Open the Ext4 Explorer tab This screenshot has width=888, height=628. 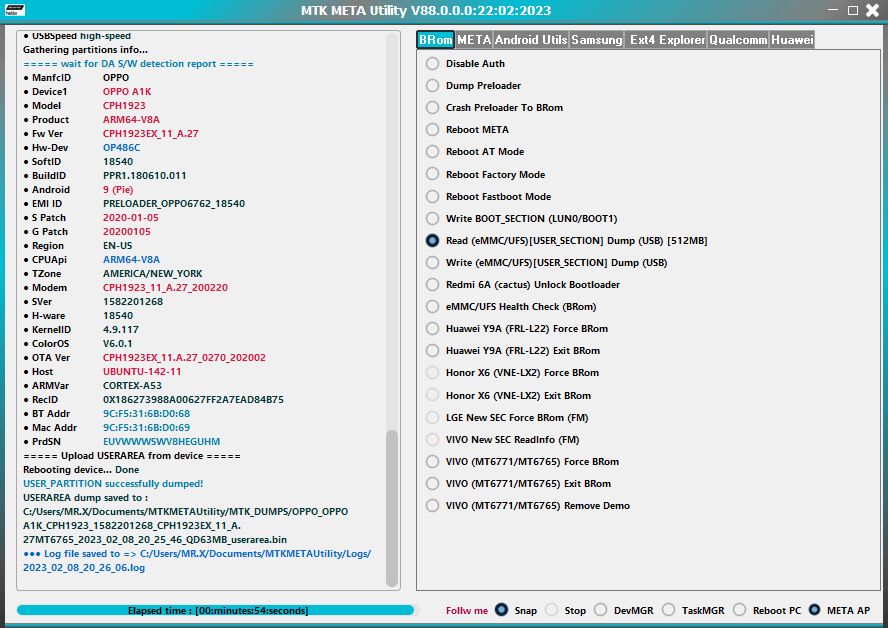click(x=666, y=41)
